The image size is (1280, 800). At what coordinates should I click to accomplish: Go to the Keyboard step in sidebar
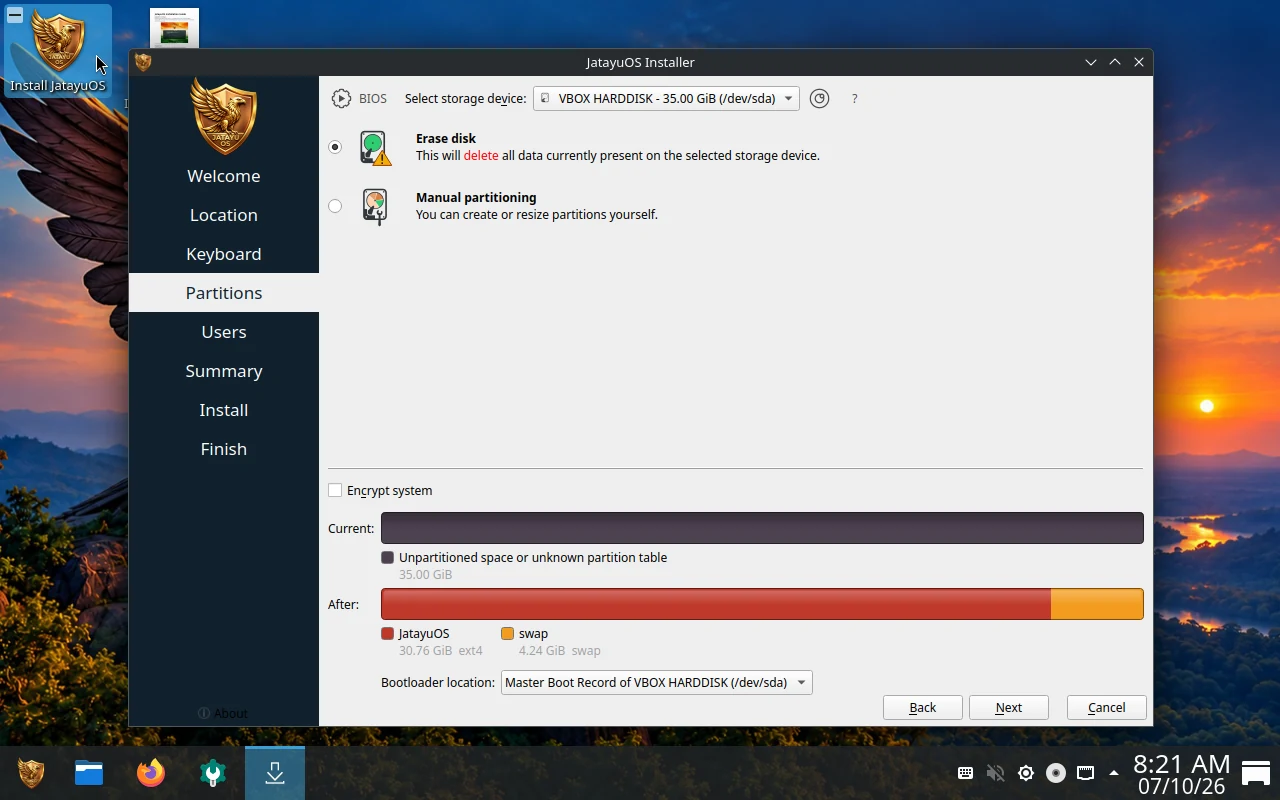pyautogui.click(x=224, y=254)
